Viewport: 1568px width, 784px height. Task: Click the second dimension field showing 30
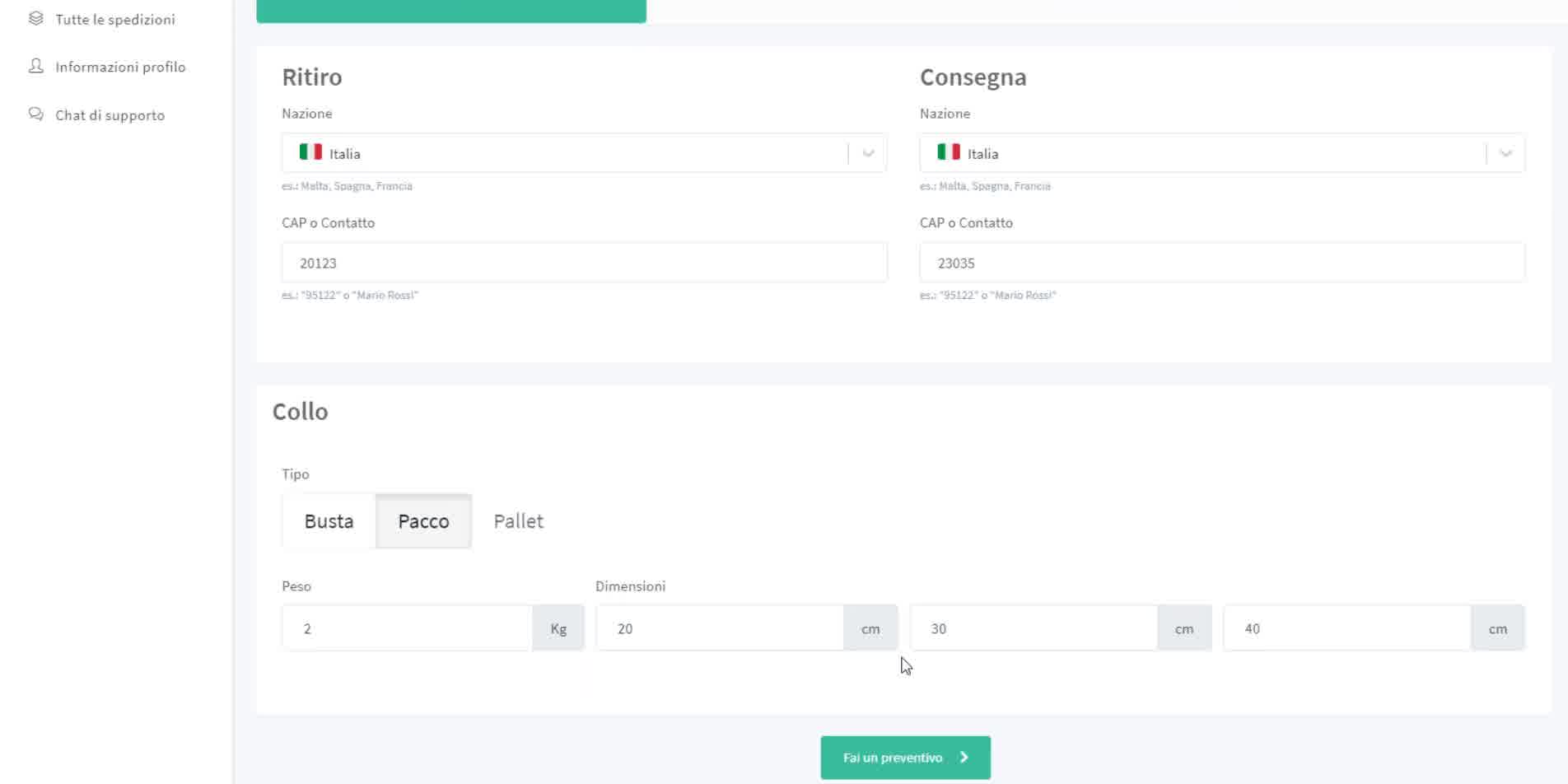click(x=1034, y=628)
